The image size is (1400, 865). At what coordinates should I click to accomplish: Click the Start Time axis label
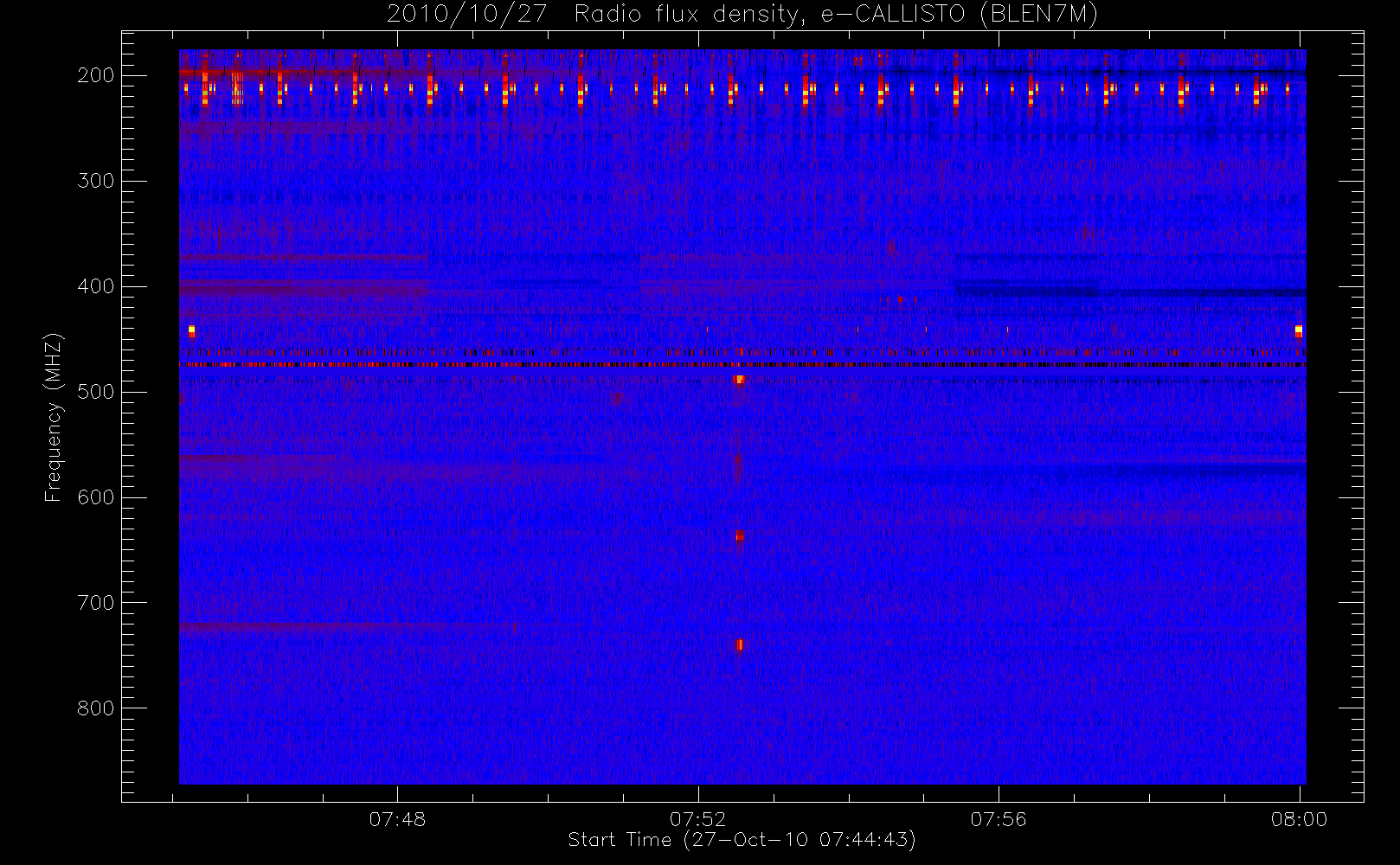pos(742,840)
